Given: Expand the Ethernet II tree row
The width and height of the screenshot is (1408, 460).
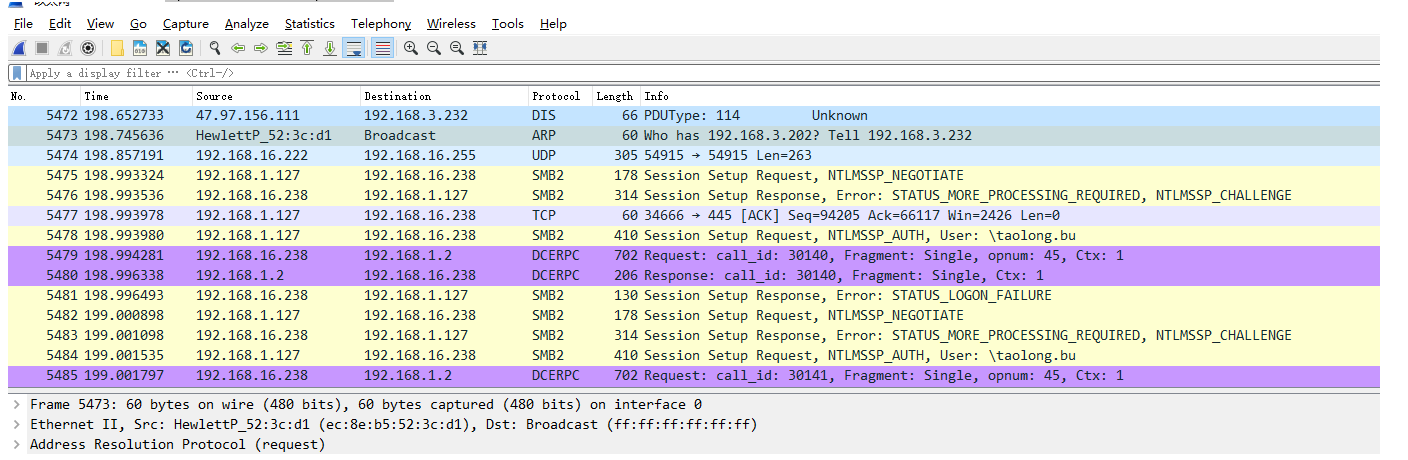Looking at the screenshot, I should (x=18, y=425).
